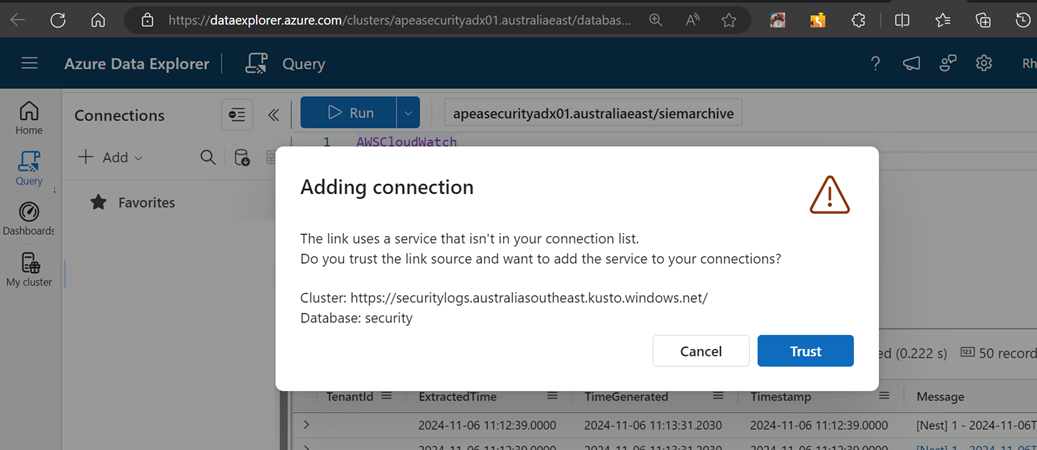The height and width of the screenshot is (450, 1037).
Task: Open the Help question mark
Action: 875,64
